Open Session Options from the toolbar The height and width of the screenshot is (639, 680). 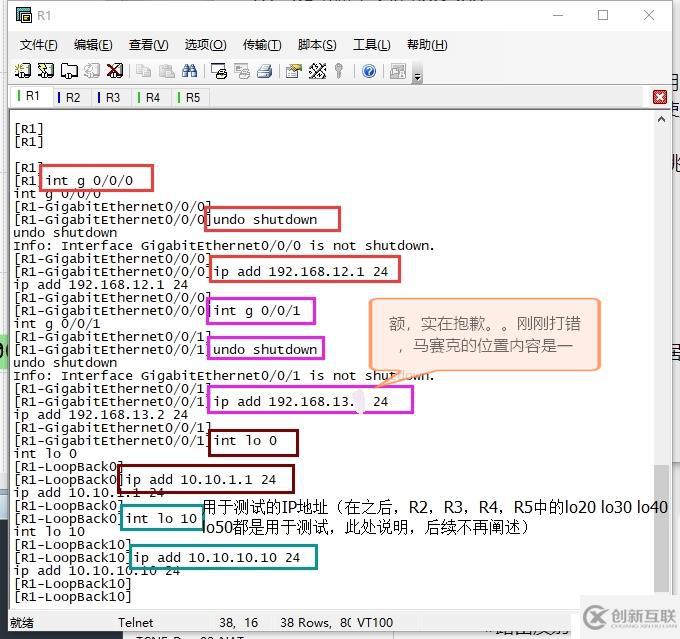tap(294, 71)
